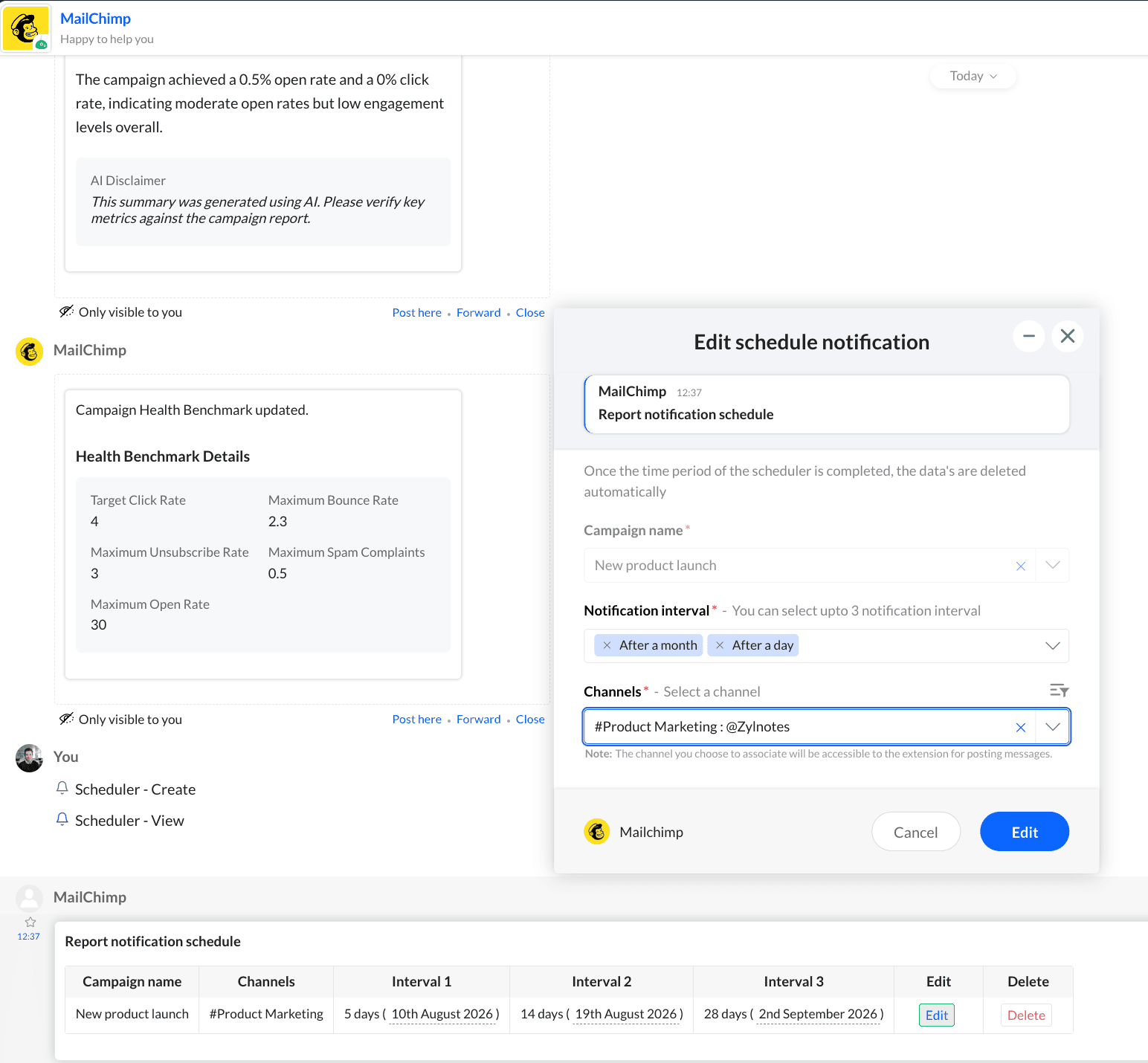The image size is (1148, 1063).
Task: Expand the Channels dropdown arrow
Action: (x=1053, y=727)
